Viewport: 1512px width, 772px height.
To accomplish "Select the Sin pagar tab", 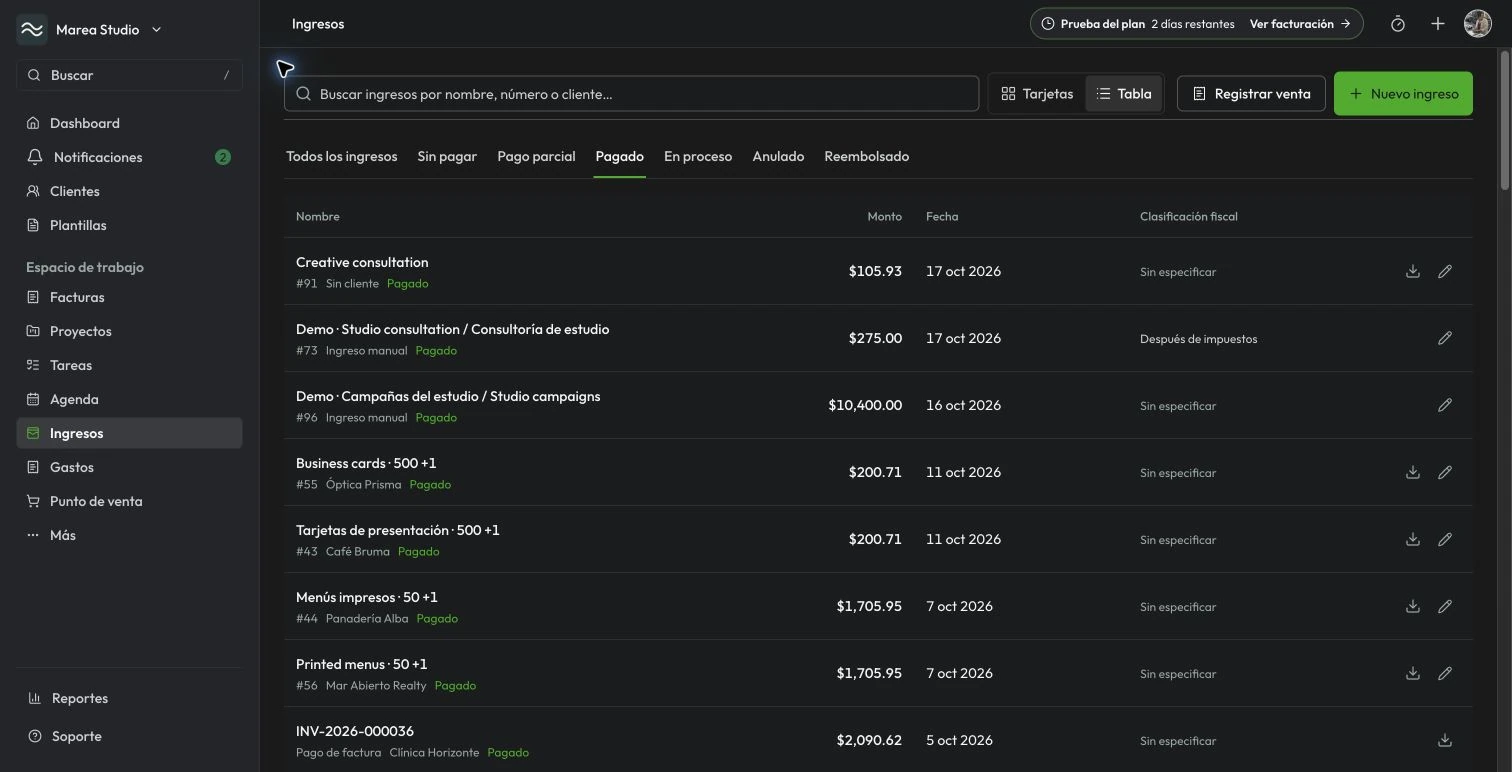I will (447, 156).
